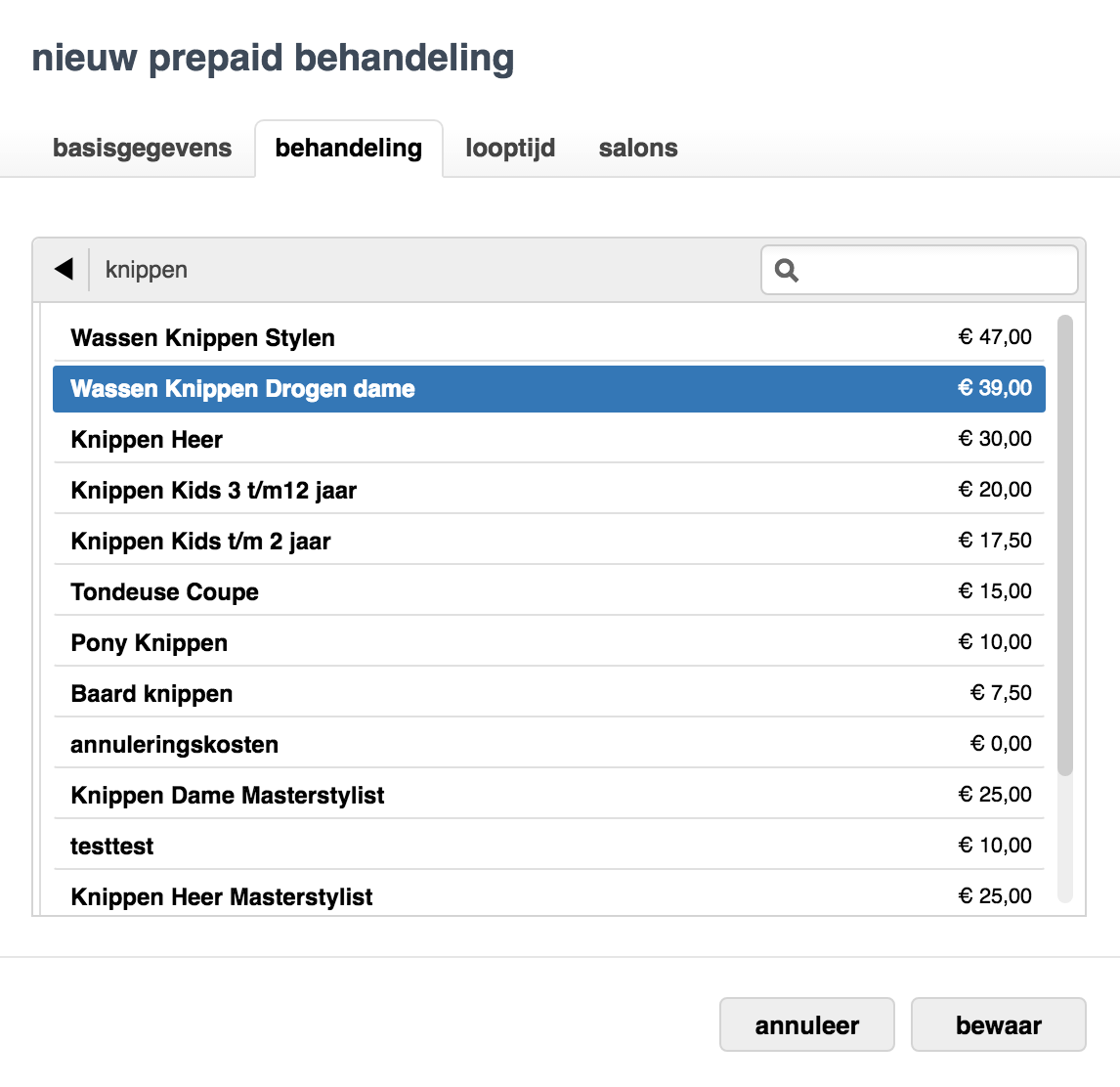Select the Baard knippen treatment
Screen dimensions: 1120x1087
point(548,692)
